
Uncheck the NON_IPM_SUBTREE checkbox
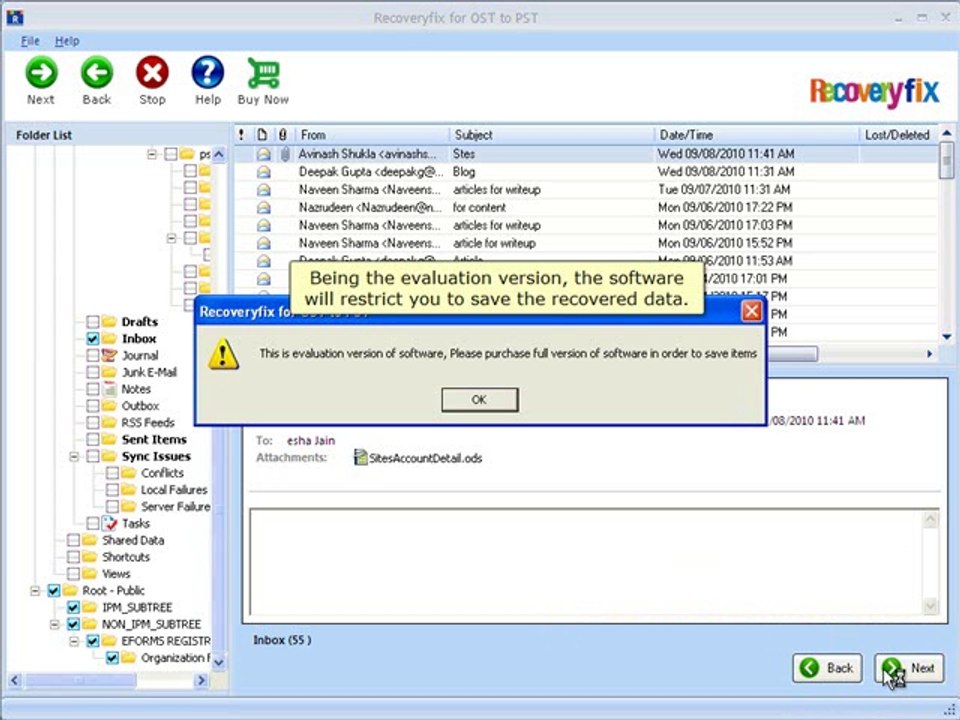[73, 624]
